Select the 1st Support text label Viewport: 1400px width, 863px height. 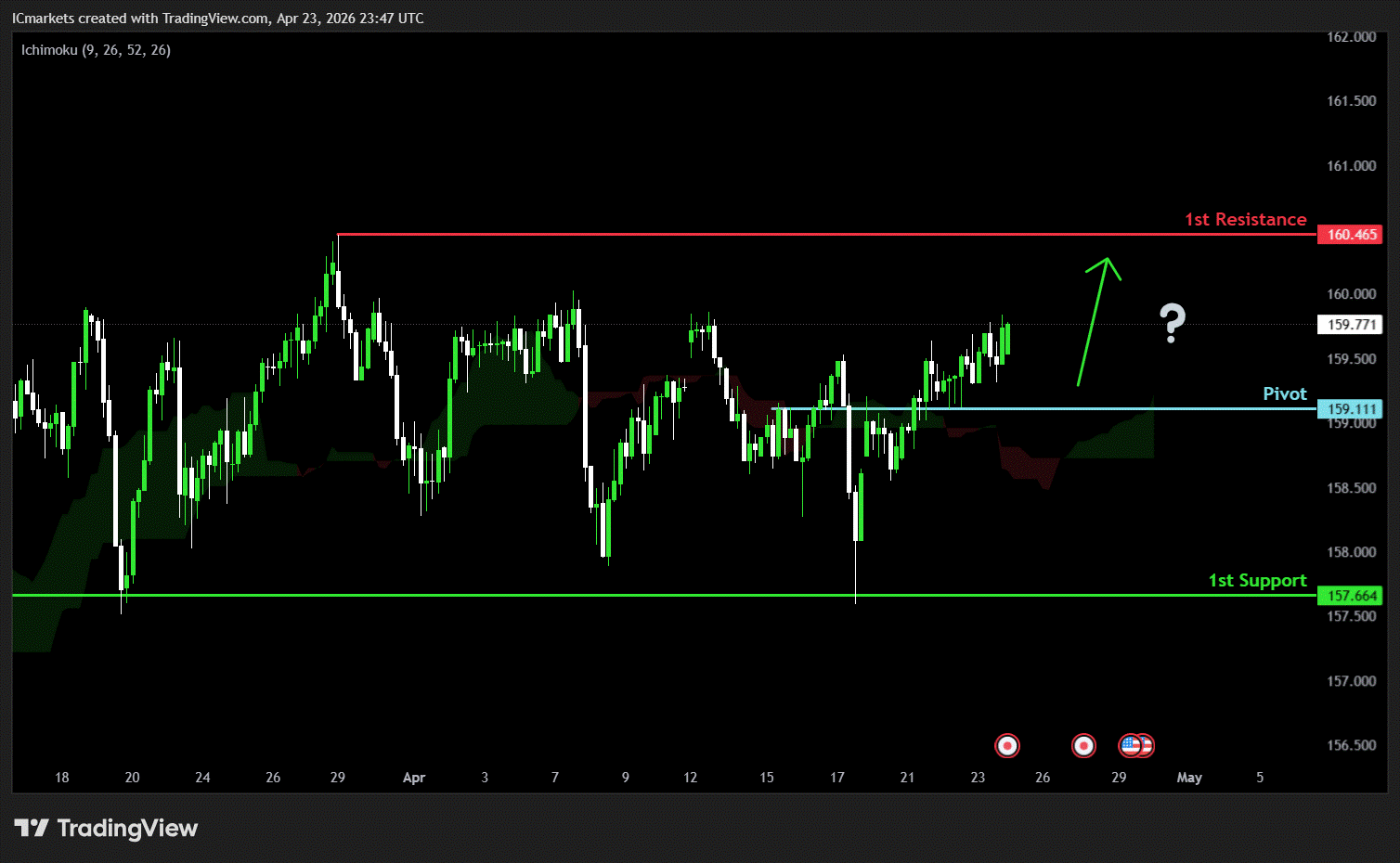(1257, 580)
